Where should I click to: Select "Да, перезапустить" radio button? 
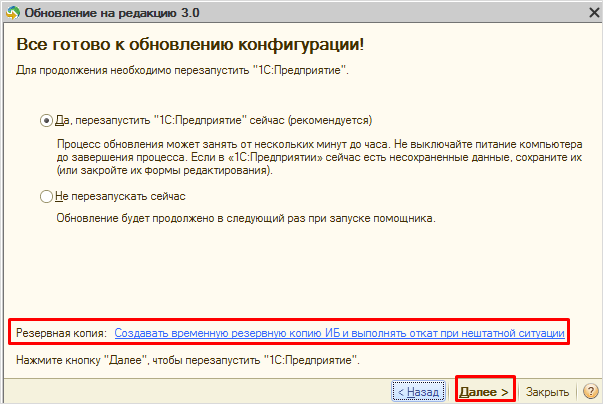(x=46, y=120)
